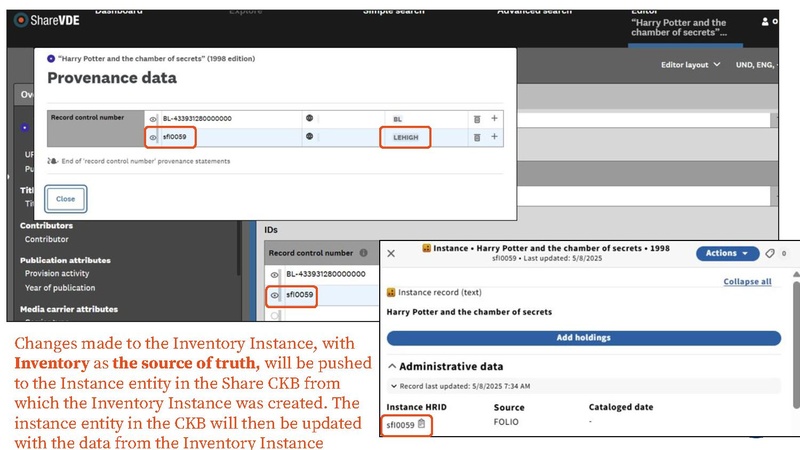The height and width of the screenshot is (450, 800).
Task: Select Contributor in the left sidebar
Action: click(x=46, y=239)
